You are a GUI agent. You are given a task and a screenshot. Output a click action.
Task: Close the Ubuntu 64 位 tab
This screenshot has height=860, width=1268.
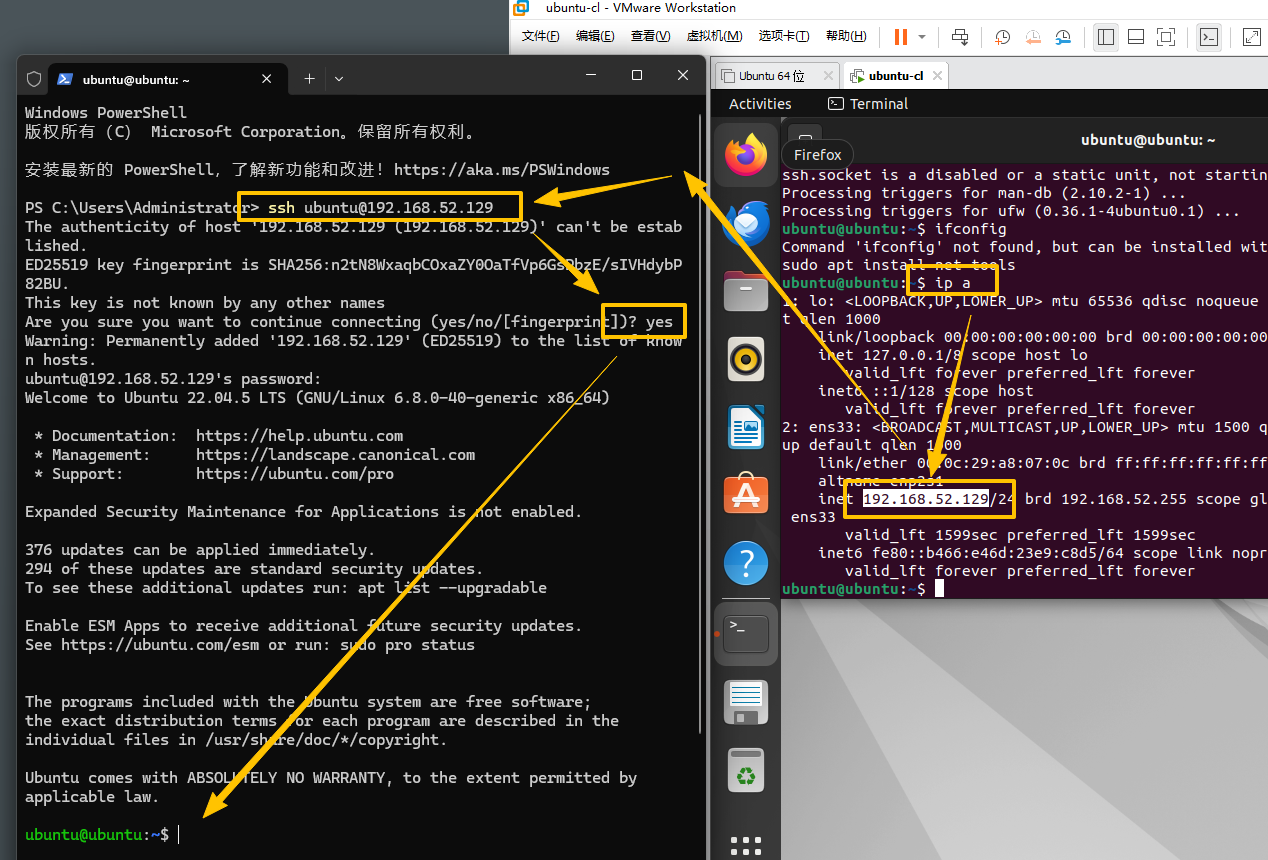[827, 75]
